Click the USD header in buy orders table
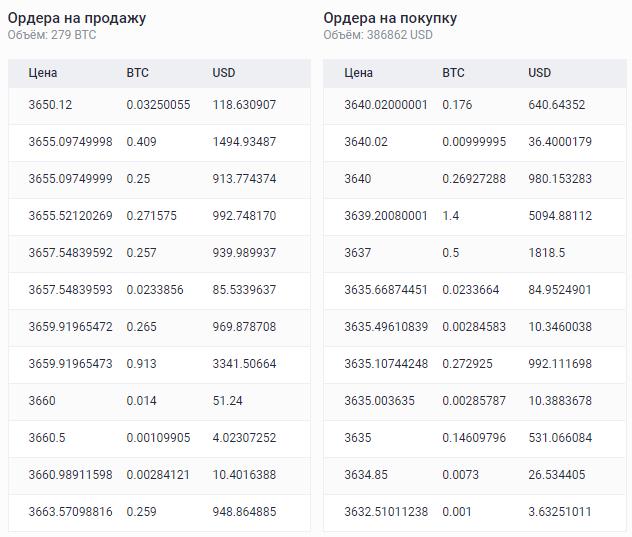 click(x=539, y=73)
